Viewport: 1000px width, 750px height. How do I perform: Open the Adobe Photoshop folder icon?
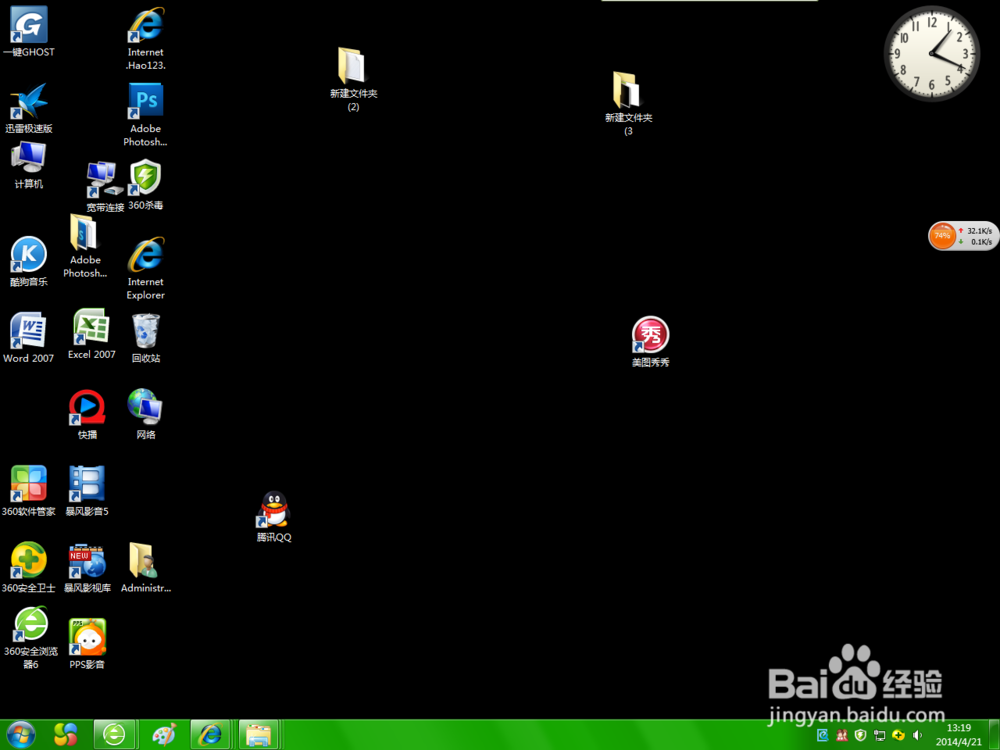tap(85, 246)
